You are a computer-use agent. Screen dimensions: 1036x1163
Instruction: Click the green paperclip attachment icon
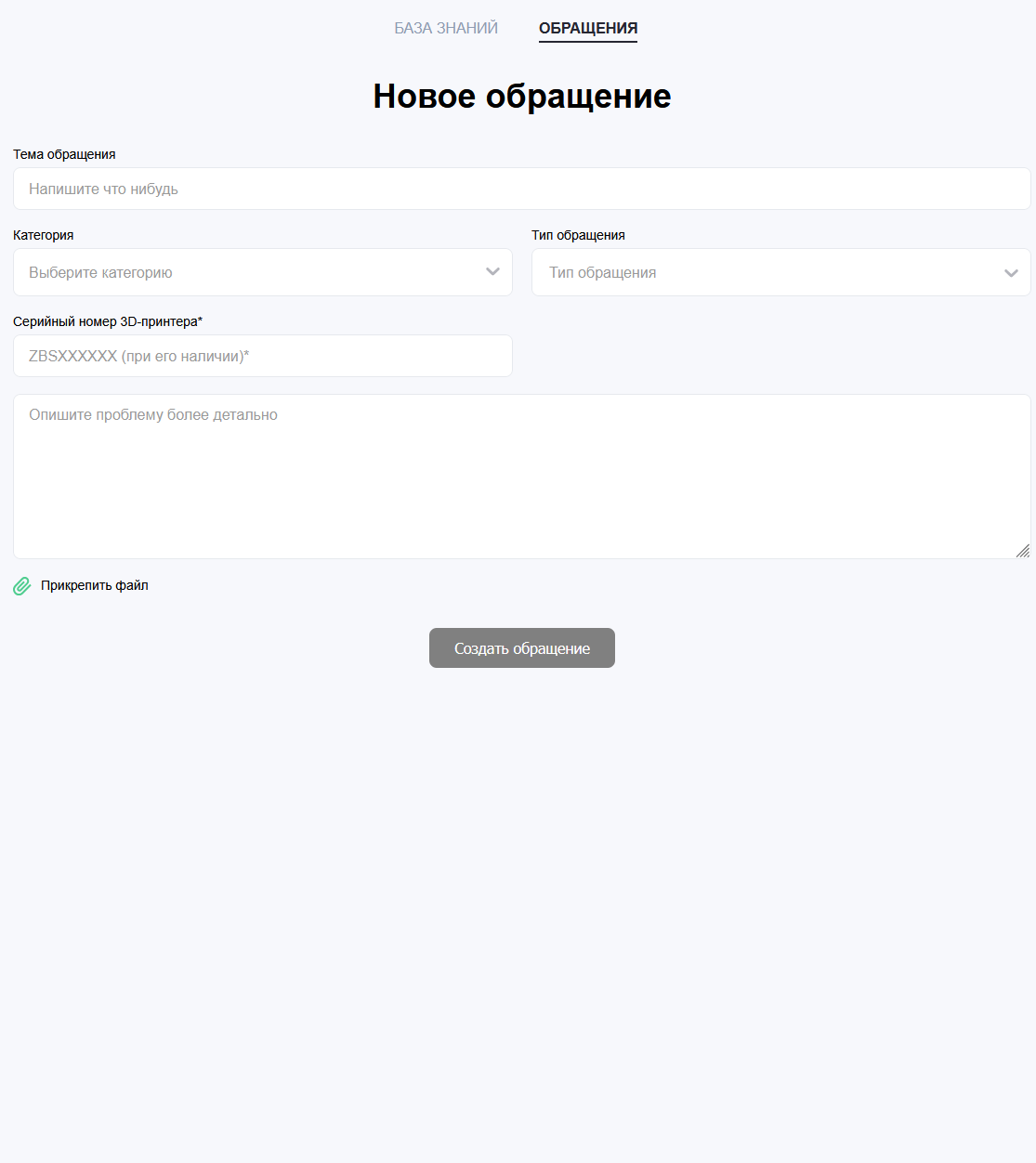coord(22,586)
